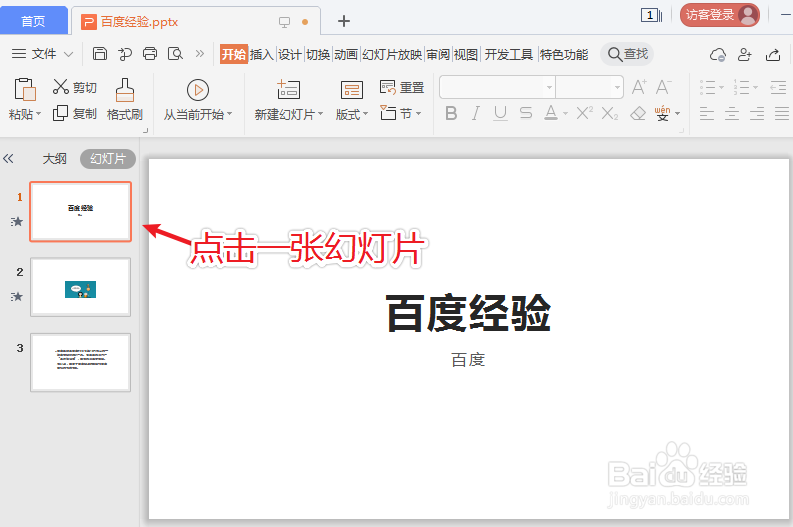793x527 pixels.
Task: Open 从当前开始 dropdown arrow
Action: coord(230,114)
